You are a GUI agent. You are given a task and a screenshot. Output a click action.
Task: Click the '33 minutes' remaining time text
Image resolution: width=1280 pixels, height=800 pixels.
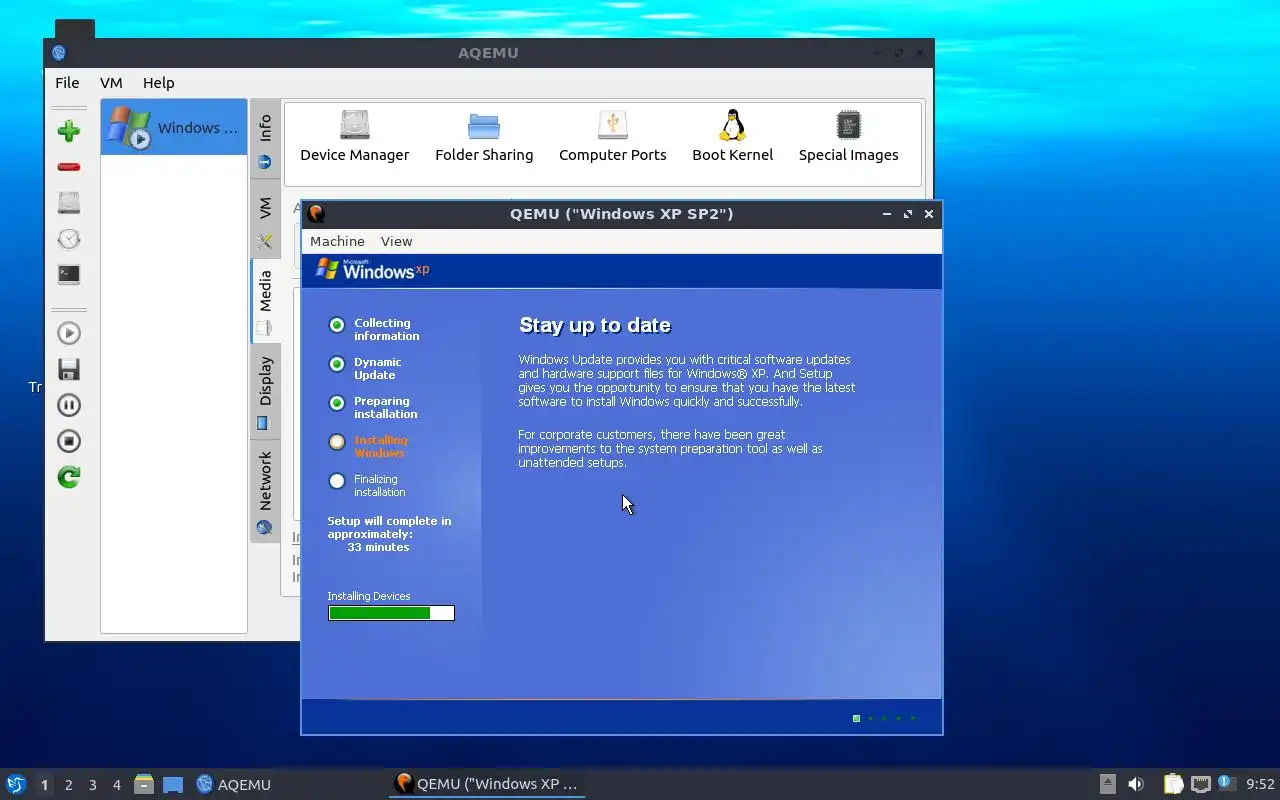click(378, 547)
